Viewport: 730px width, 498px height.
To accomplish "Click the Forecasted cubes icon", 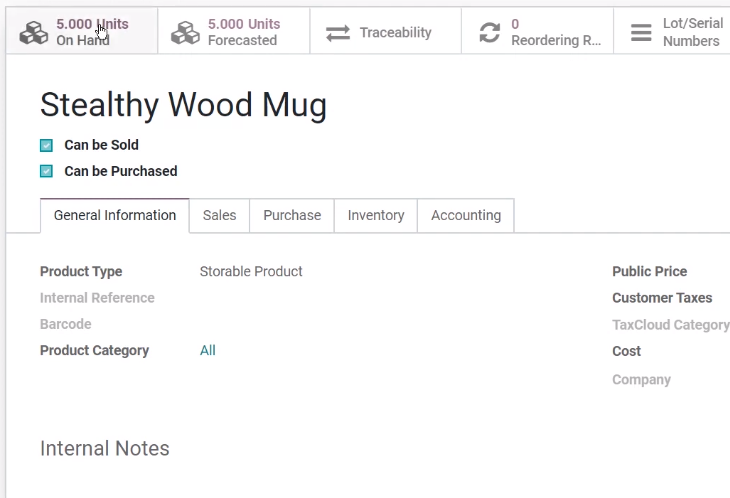I will (x=185, y=33).
